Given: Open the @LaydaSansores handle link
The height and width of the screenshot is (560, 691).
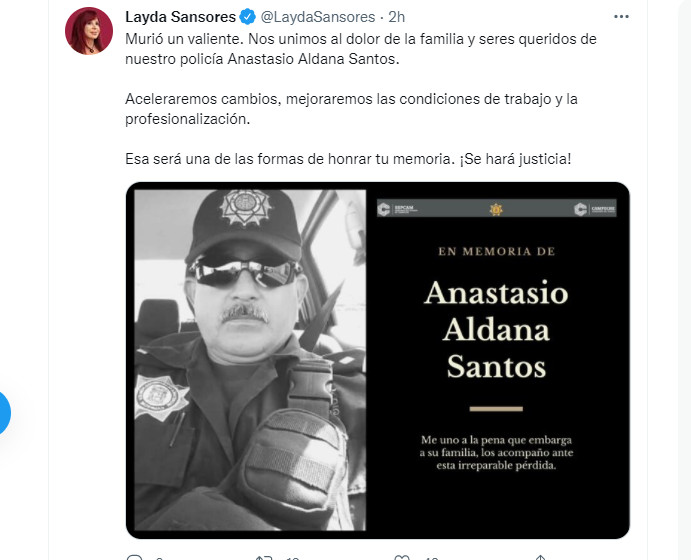Looking at the screenshot, I should click(x=318, y=17).
